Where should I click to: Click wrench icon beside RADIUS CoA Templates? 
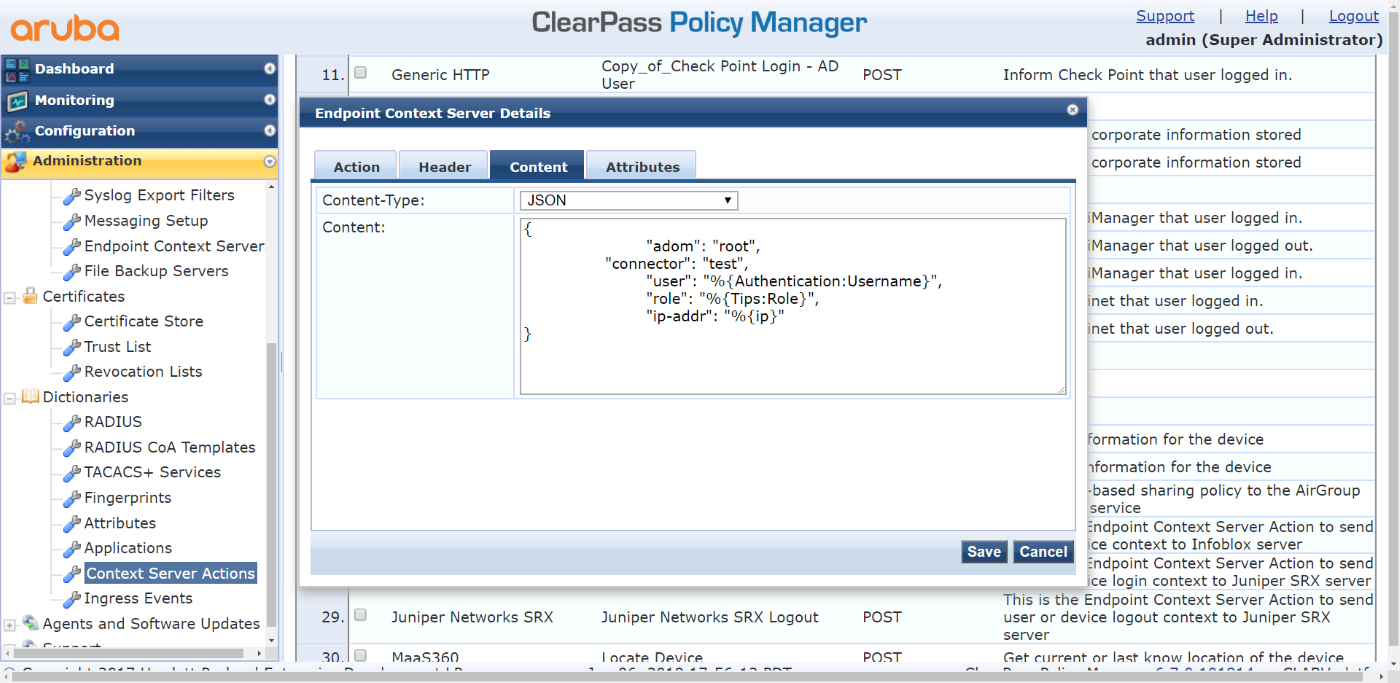[x=72, y=448]
